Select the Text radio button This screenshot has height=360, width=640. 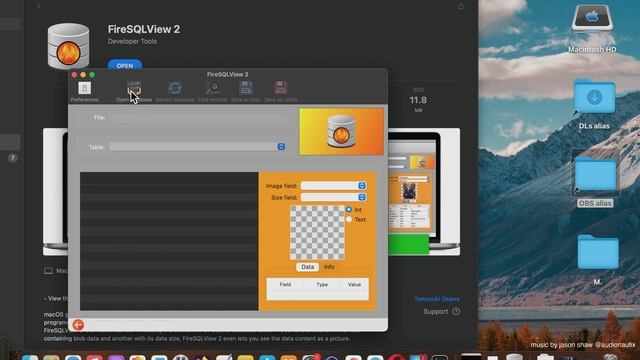(x=349, y=219)
